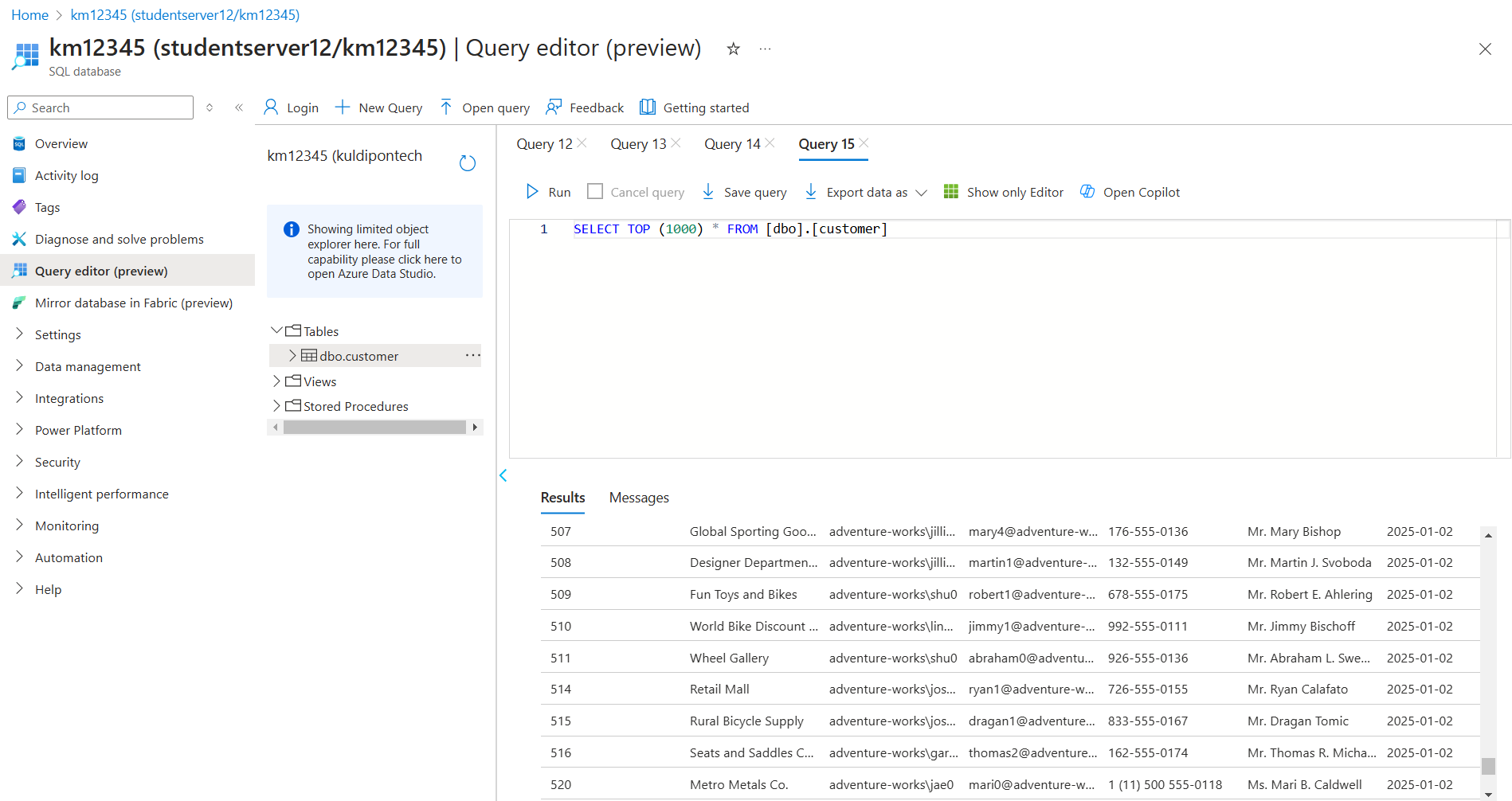Click the Show only Editor grid icon
Viewport: 1512px width, 801px height.
(950, 192)
